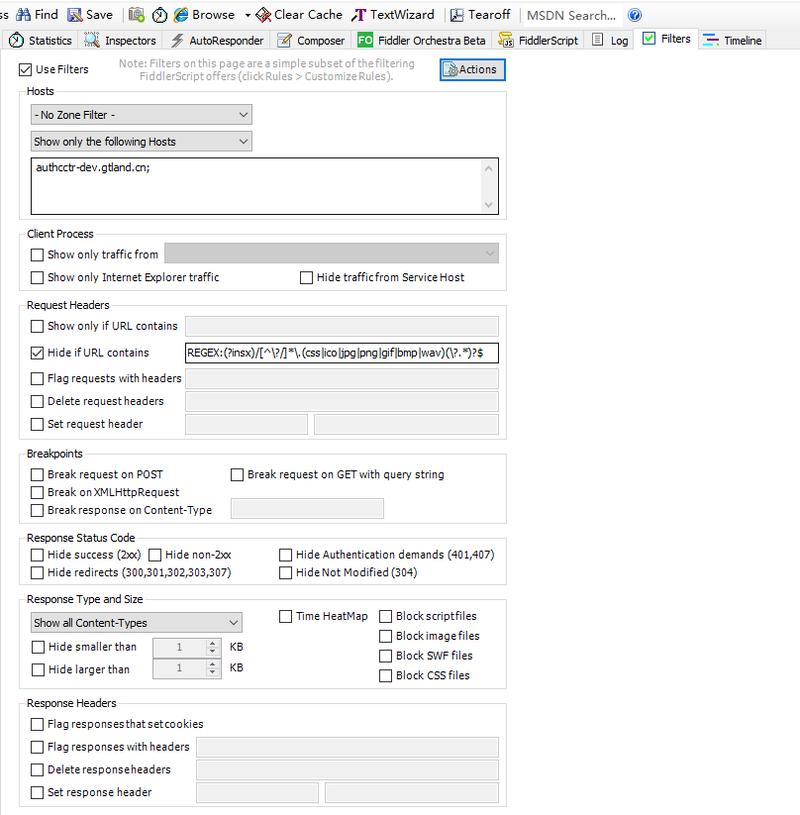Check Show only Internet Explorer traffic
800x815 pixels.
pyautogui.click(x=37, y=278)
